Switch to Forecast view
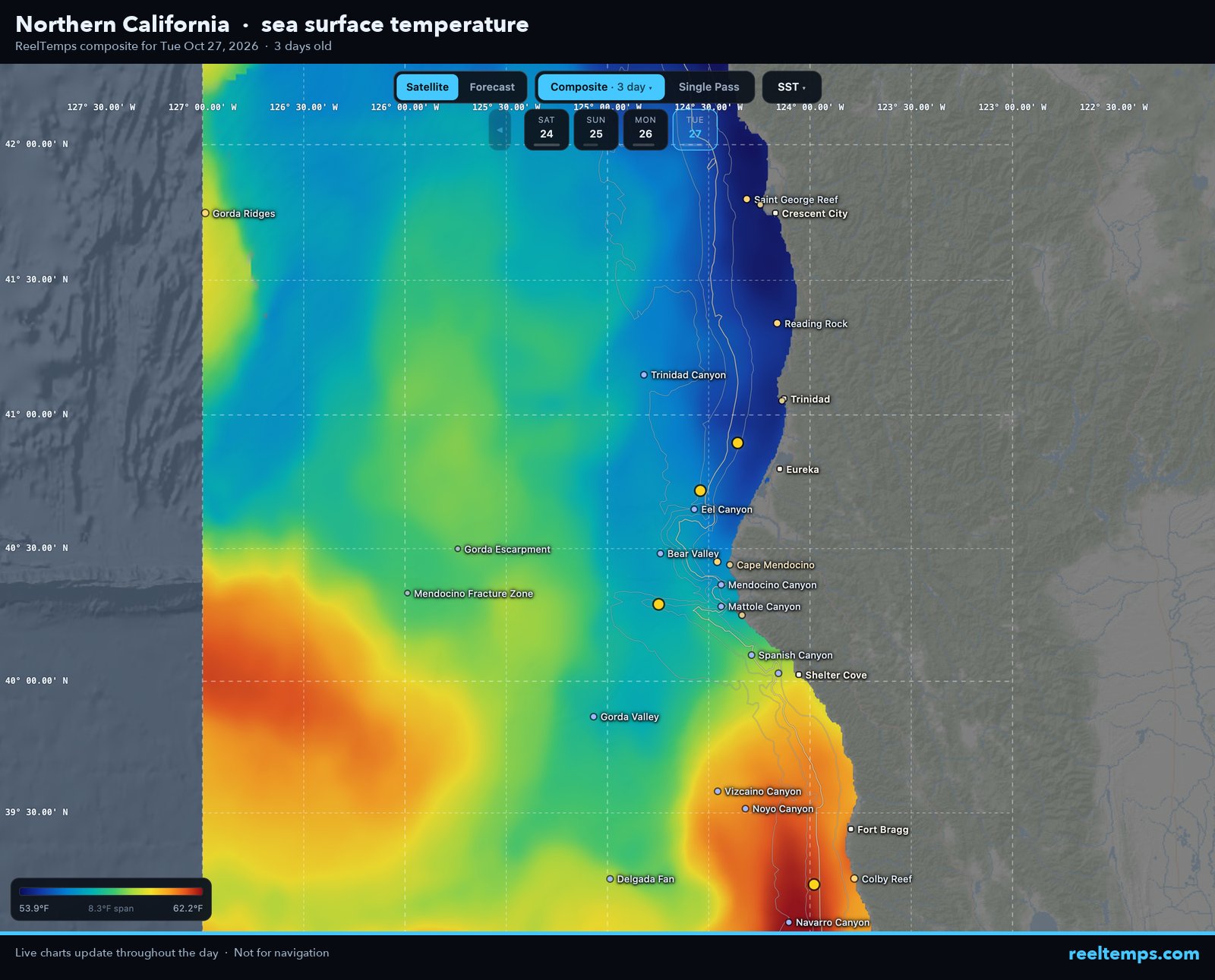The image size is (1215, 980). coord(492,87)
